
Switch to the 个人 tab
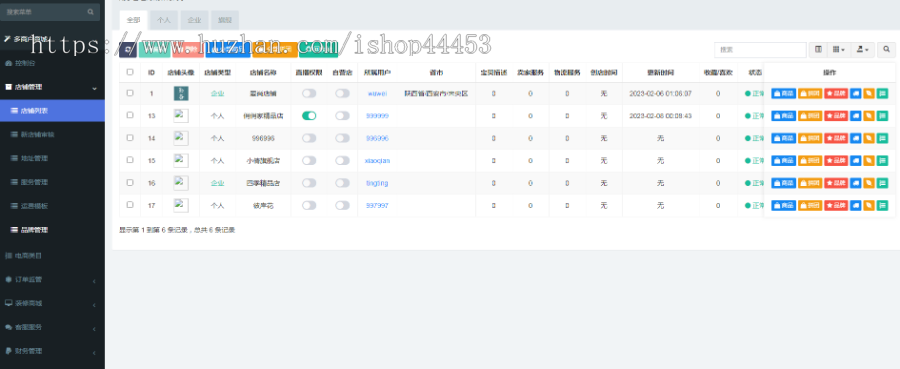click(164, 20)
